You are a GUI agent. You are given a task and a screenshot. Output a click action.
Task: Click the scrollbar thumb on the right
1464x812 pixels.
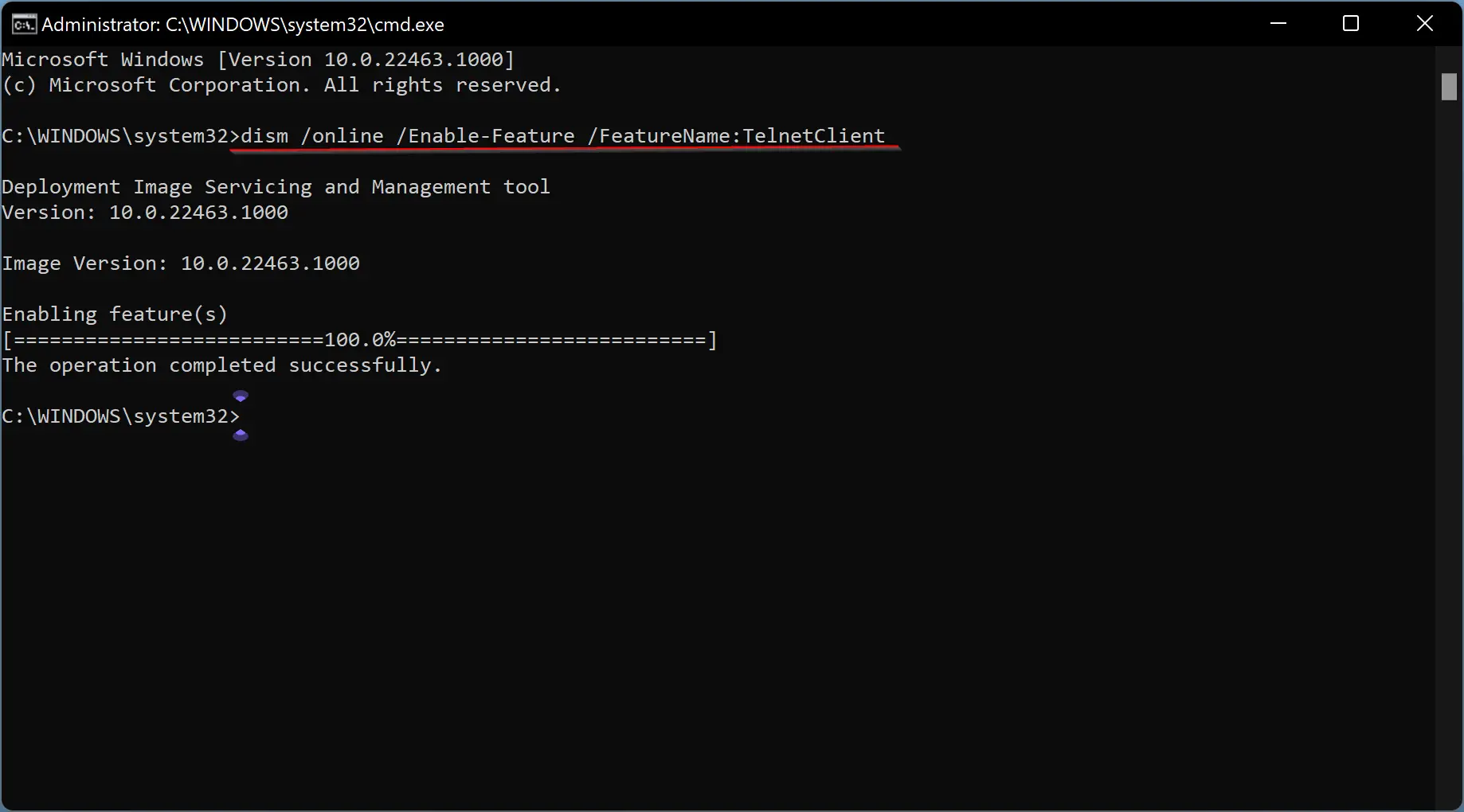click(1448, 87)
